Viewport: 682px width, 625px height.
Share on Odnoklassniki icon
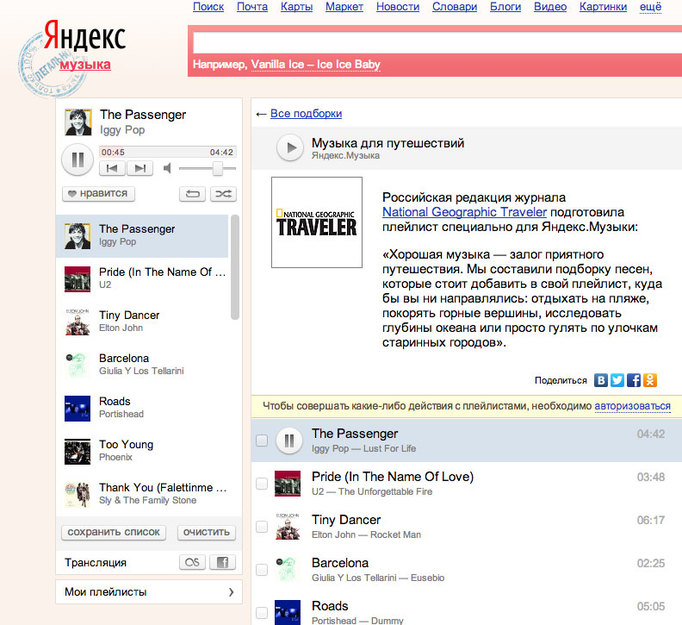(x=650, y=380)
